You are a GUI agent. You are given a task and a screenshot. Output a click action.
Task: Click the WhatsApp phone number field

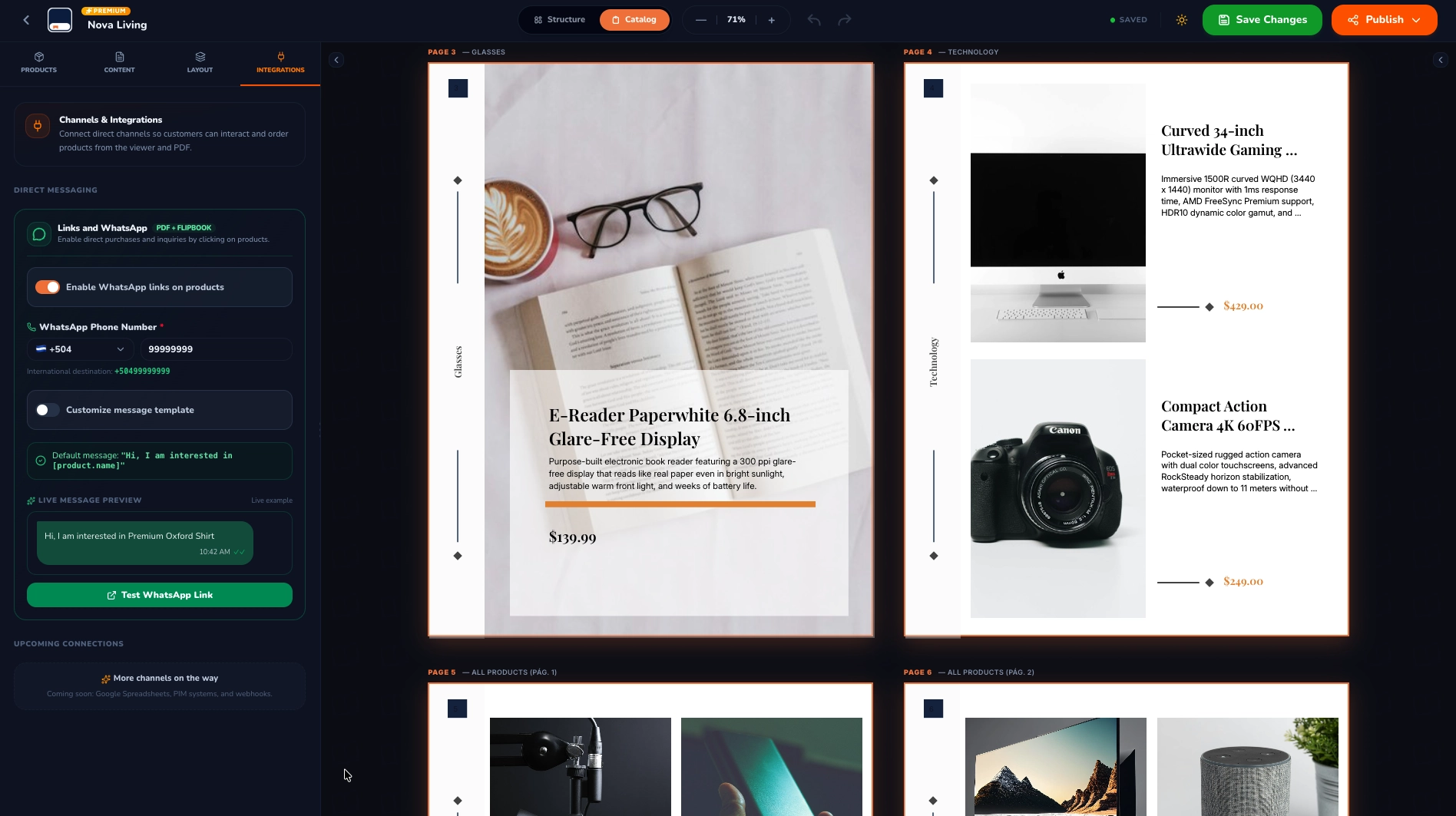click(215, 349)
